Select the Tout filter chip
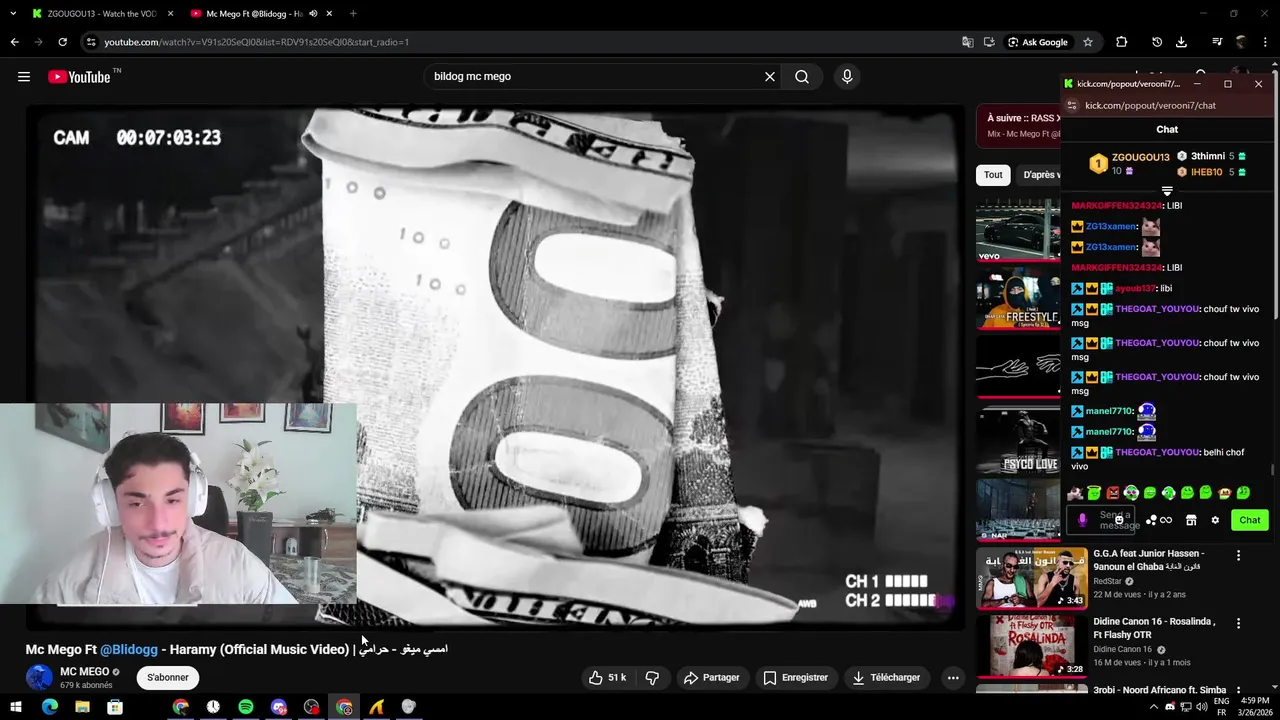1280x720 pixels. [x=993, y=175]
